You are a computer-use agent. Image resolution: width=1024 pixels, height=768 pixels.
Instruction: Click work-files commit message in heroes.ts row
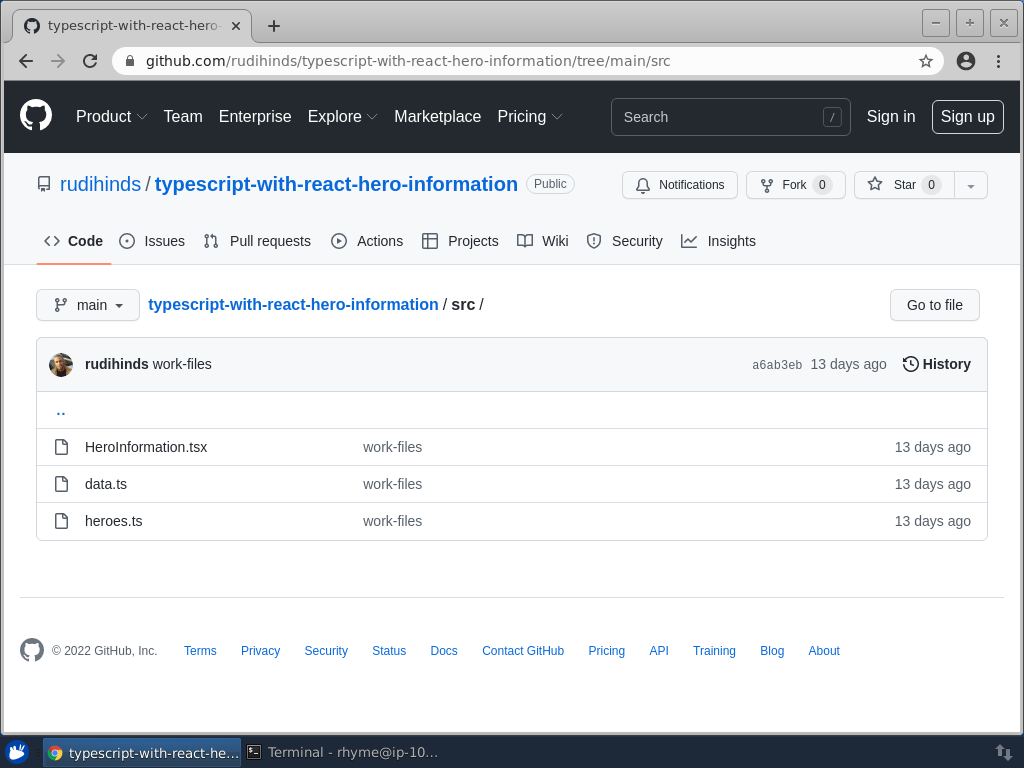pyautogui.click(x=392, y=521)
